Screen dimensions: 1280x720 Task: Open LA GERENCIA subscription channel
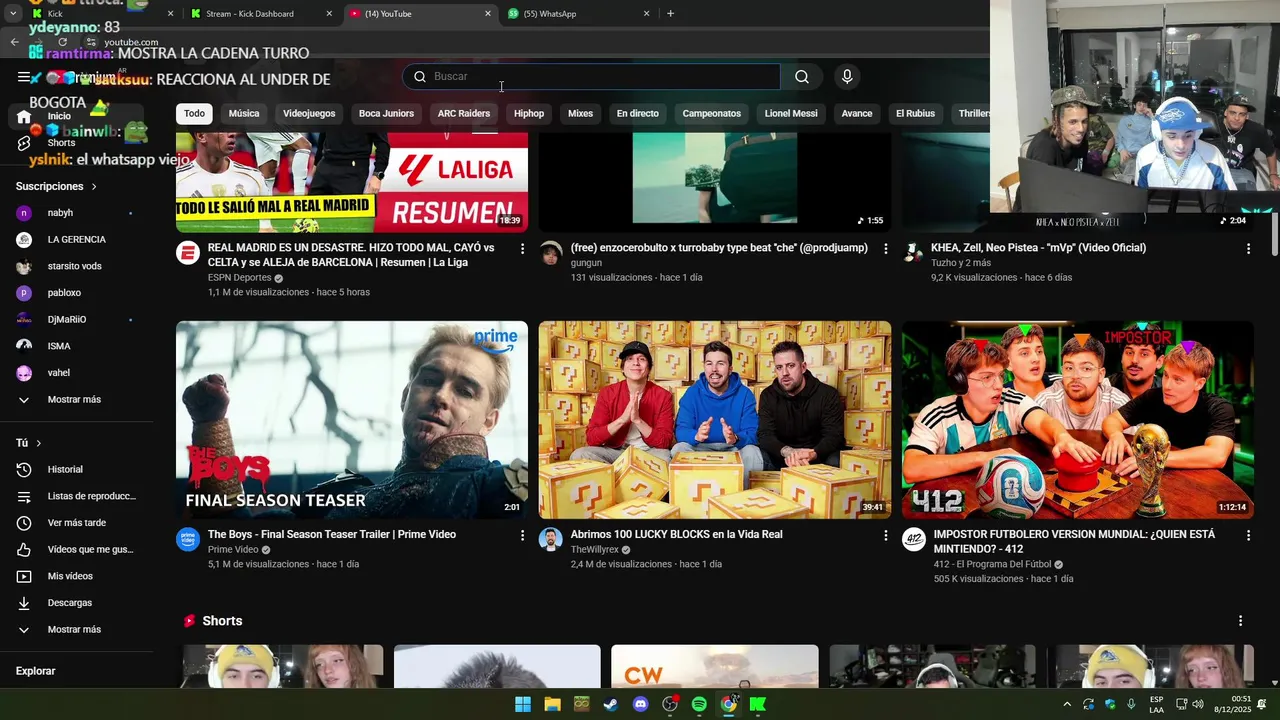click(x=75, y=240)
